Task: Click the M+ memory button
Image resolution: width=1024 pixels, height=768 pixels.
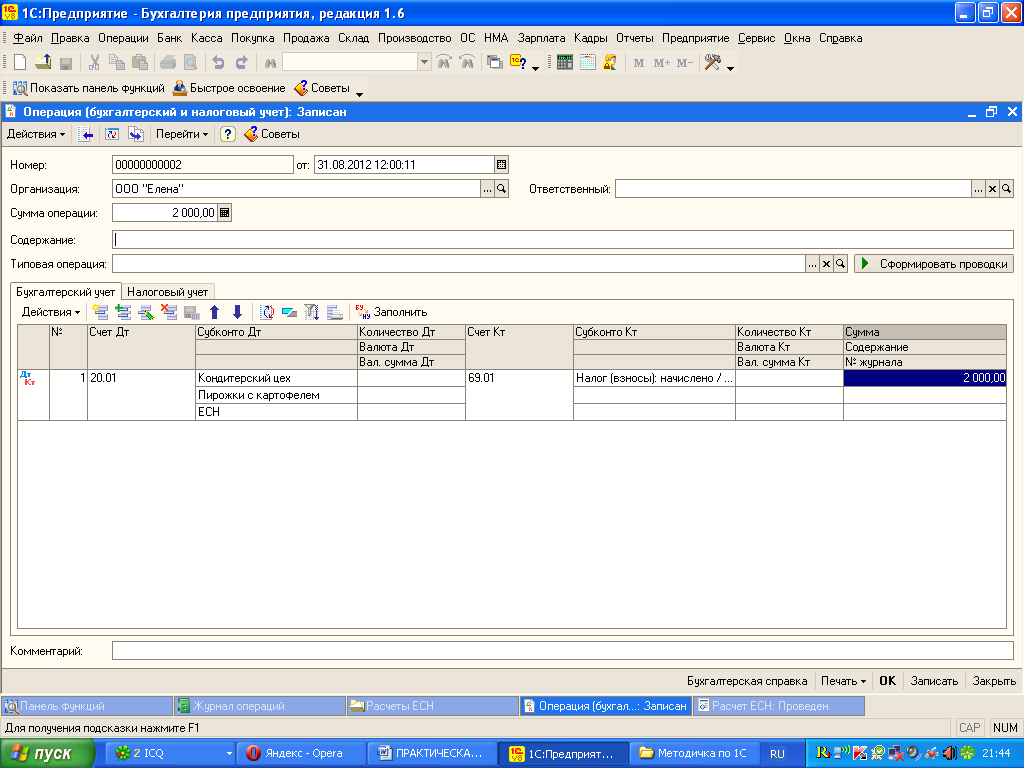Action: tap(662, 63)
